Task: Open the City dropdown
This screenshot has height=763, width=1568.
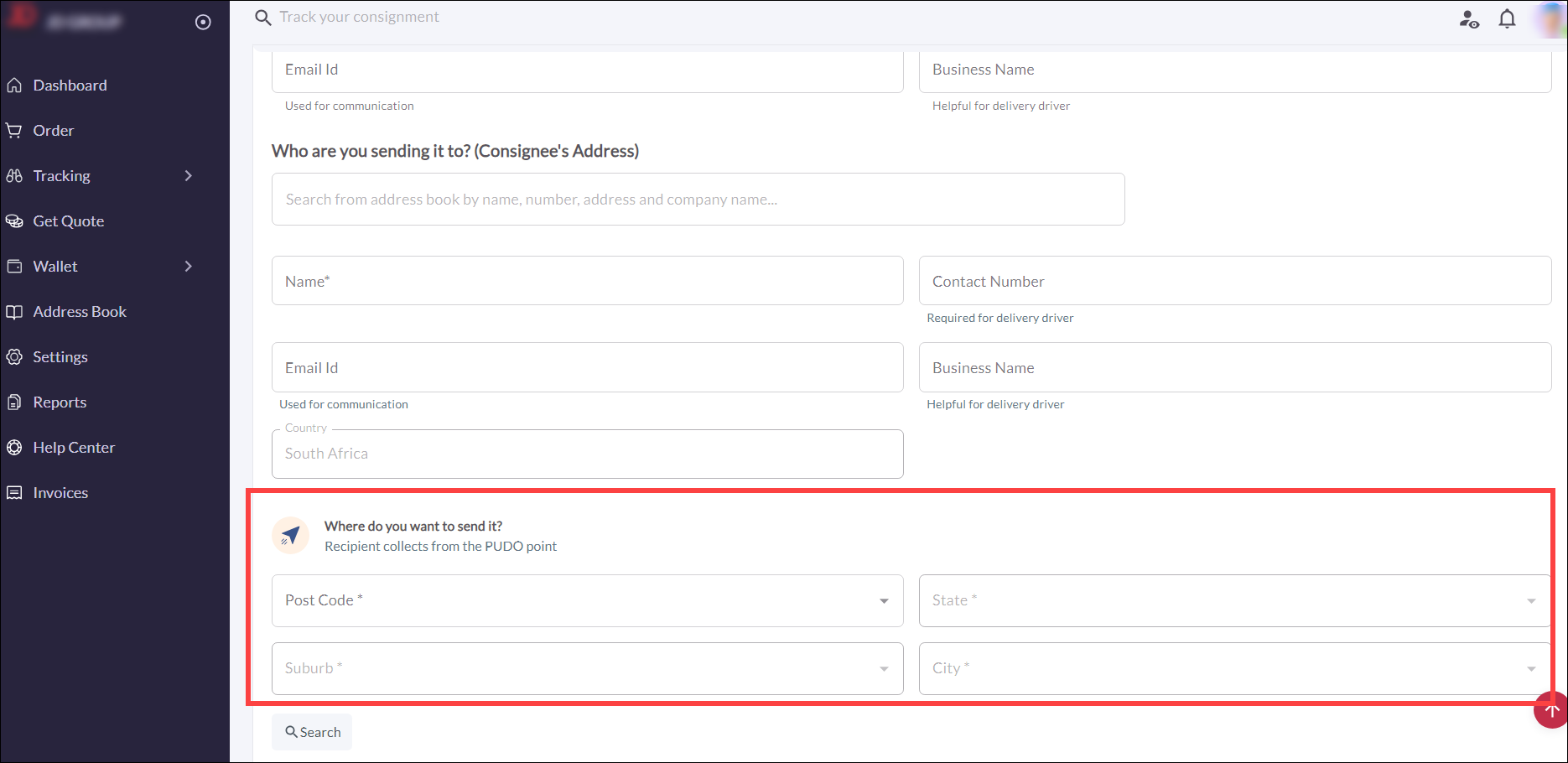Action: [1234, 668]
